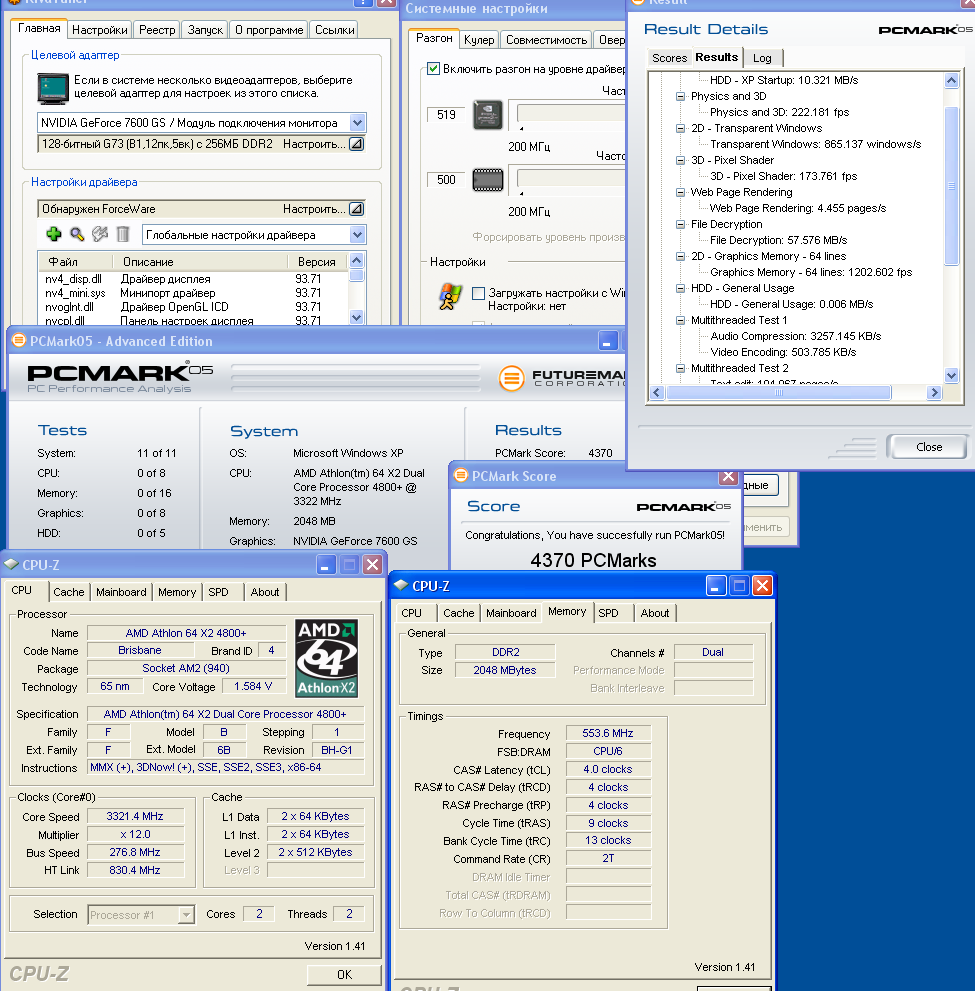Select the nvoglnt.dll row in the driver list
Screen dimensions: 975x991
[x=193, y=307]
